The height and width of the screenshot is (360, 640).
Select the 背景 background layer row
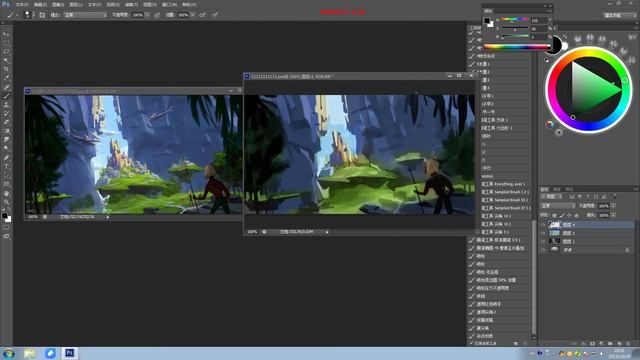(x=587, y=250)
